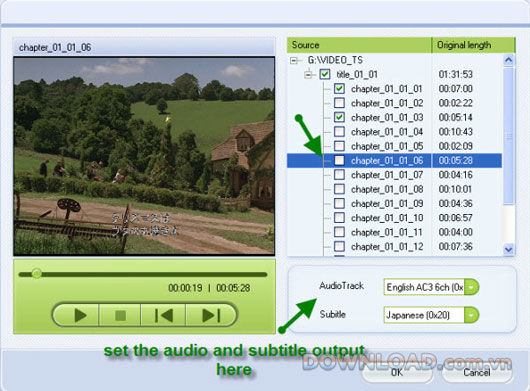This screenshot has width=530, height=391.
Task: Check the chapter_01_01_08 checkbox
Action: coord(339,189)
